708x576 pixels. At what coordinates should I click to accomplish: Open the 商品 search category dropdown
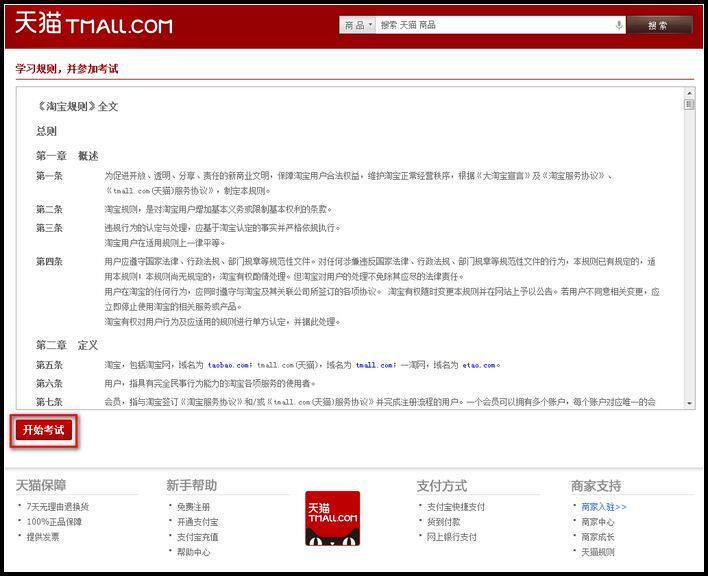click(358, 25)
